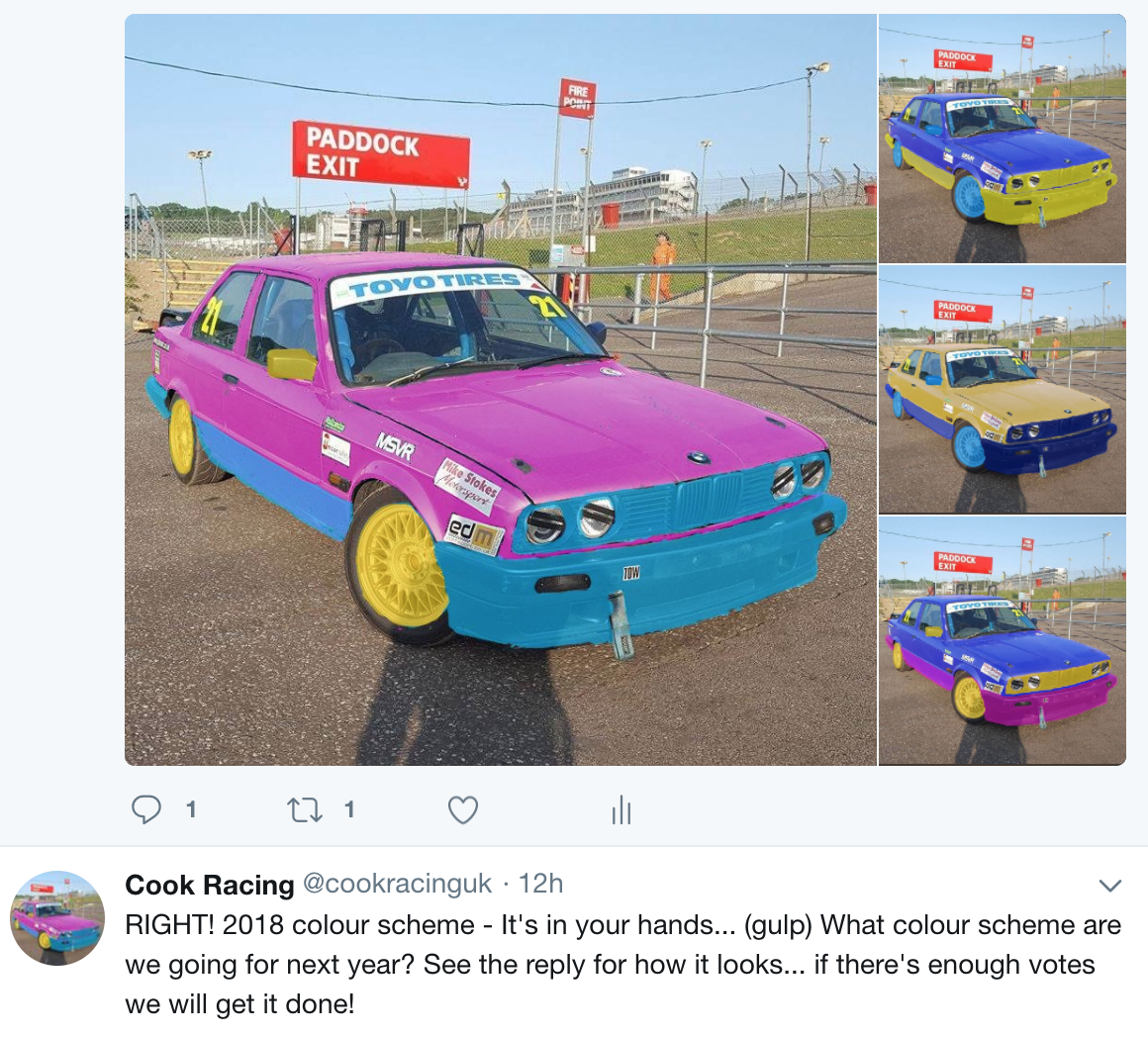Click the Paddock Exit sign in large photo
This screenshot has height=1037, width=1148.
click(x=381, y=154)
